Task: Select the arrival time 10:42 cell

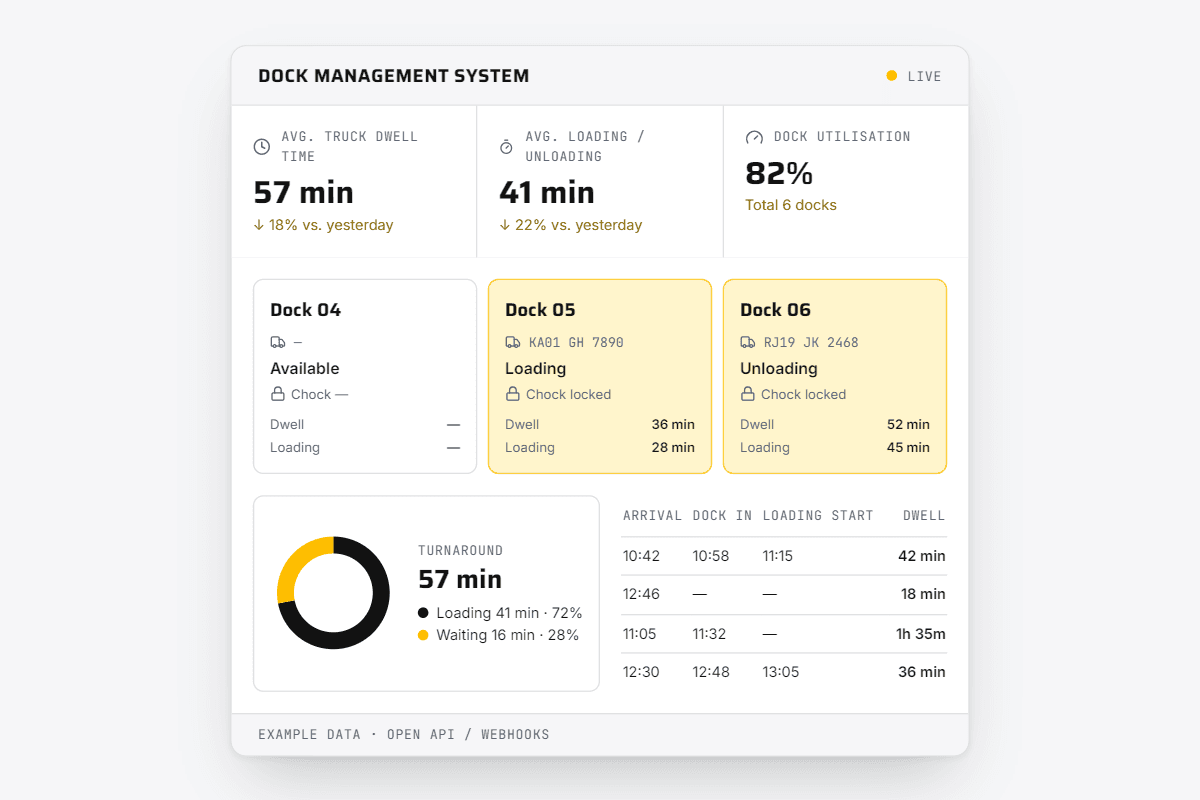Action: (641, 556)
